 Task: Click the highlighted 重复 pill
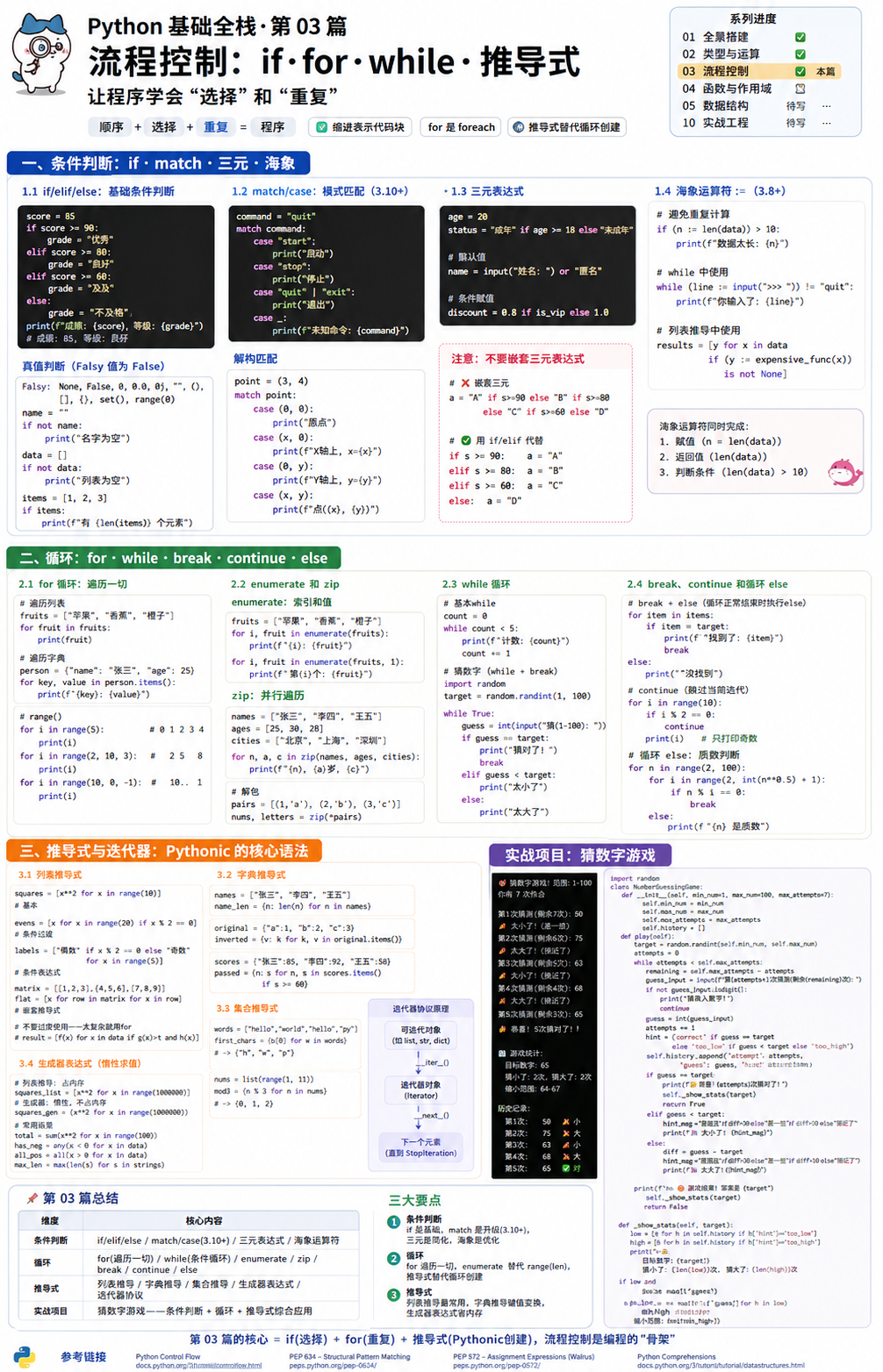point(216,127)
